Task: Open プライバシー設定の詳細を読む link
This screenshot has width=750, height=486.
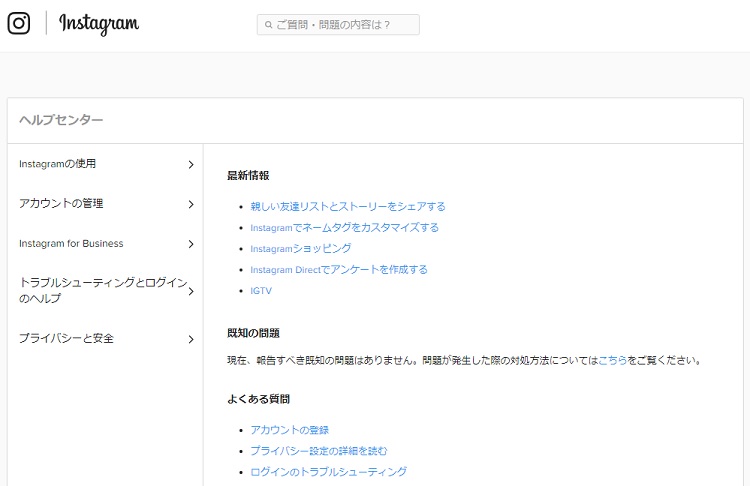Action: (x=319, y=451)
